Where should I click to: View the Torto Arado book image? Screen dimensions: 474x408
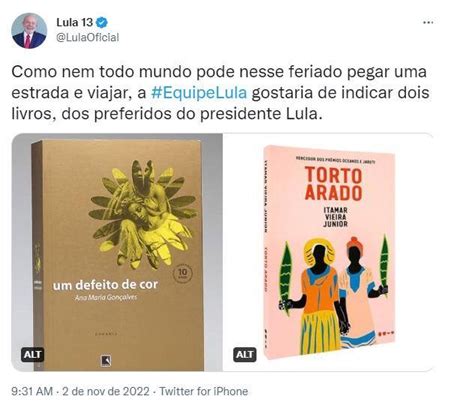pyautogui.click(x=328, y=252)
